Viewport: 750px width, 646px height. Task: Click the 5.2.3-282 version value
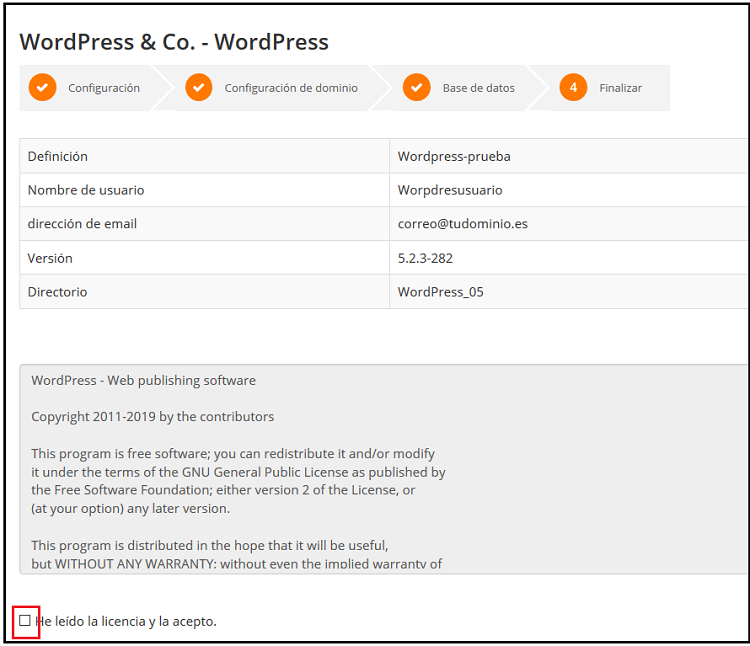click(425, 258)
